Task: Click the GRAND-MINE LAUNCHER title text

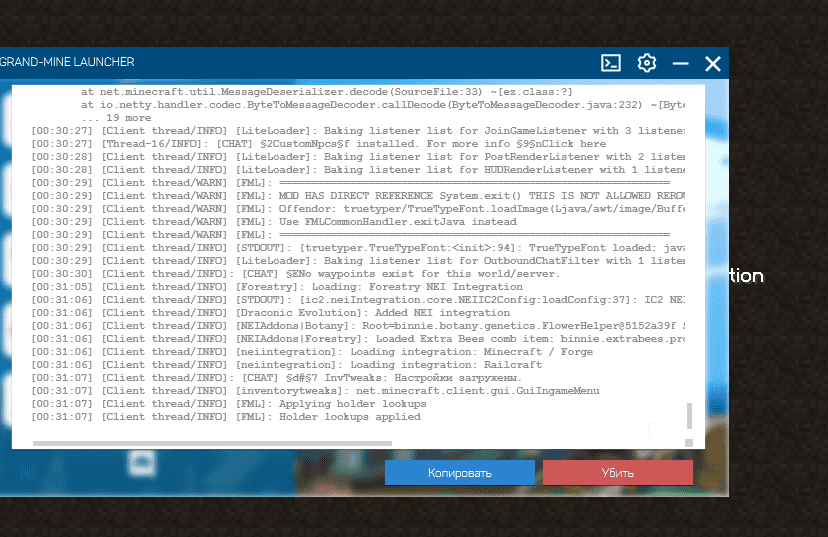Action: click(x=67, y=62)
